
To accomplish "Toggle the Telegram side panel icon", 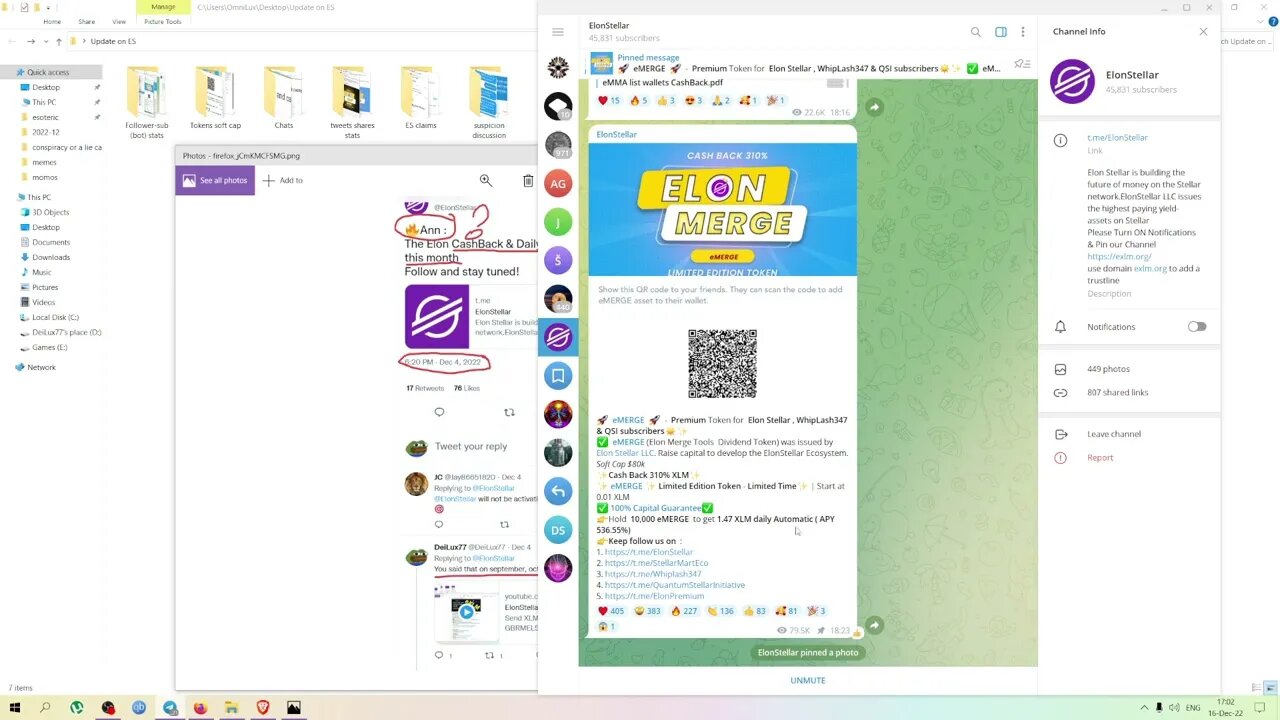I will pos(1001,32).
